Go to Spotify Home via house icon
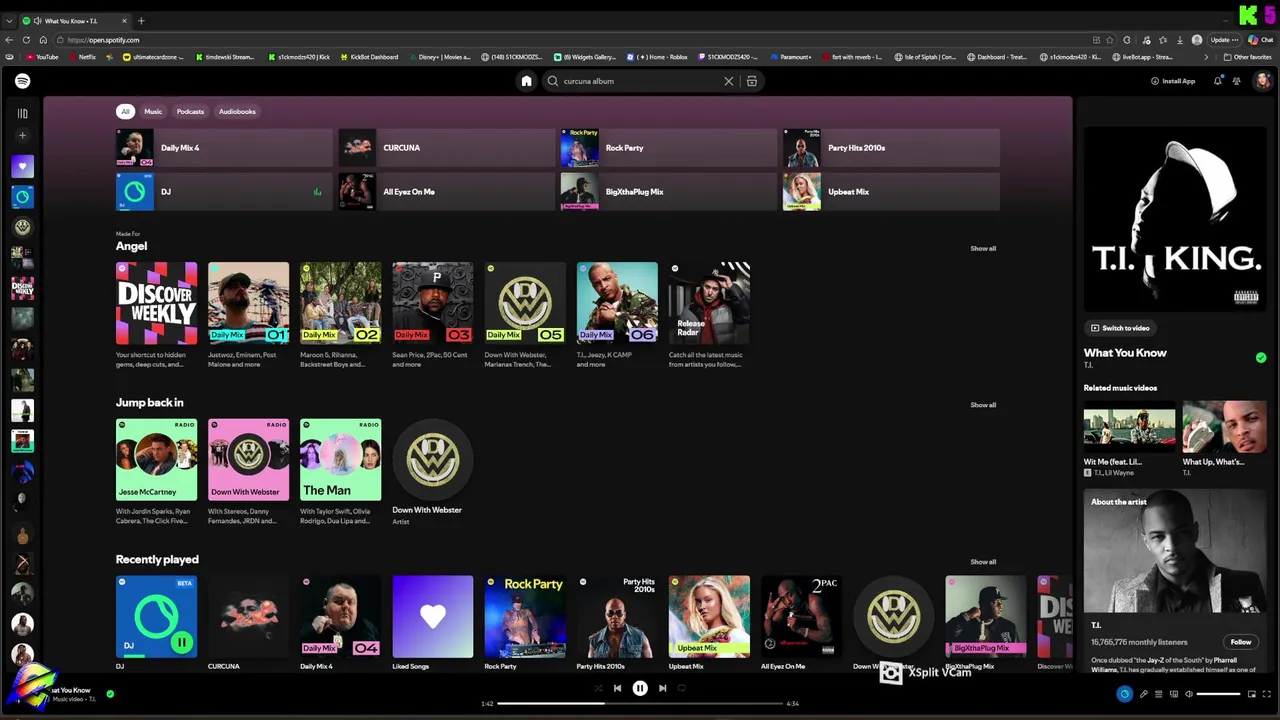The width and height of the screenshot is (1280, 720). (526, 81)
